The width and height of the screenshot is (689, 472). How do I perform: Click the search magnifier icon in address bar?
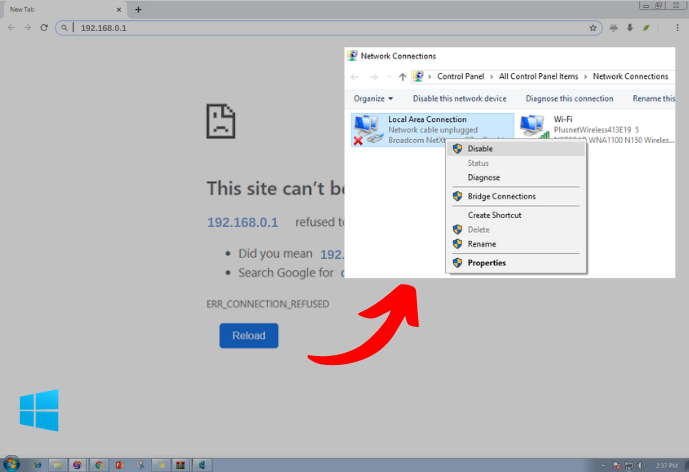tap(64, 28)
